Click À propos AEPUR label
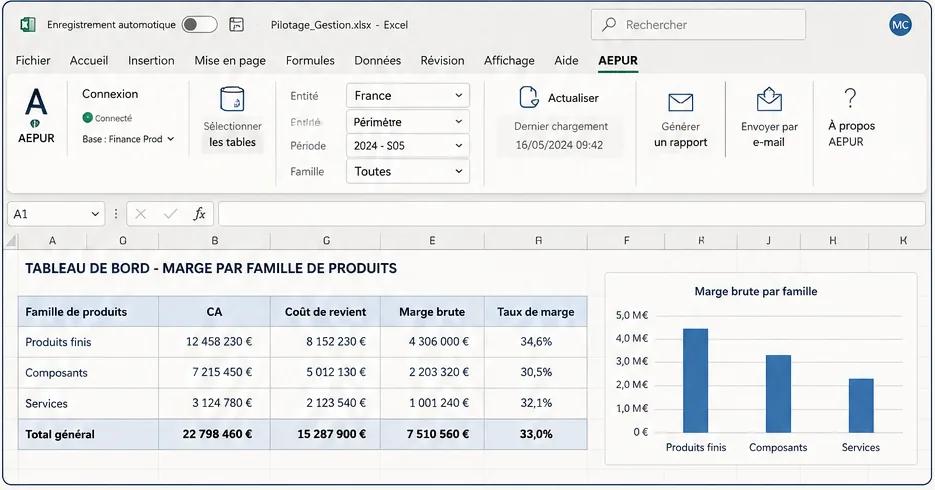This screenshot has width=935, height=490. click(x=852, y=134)
